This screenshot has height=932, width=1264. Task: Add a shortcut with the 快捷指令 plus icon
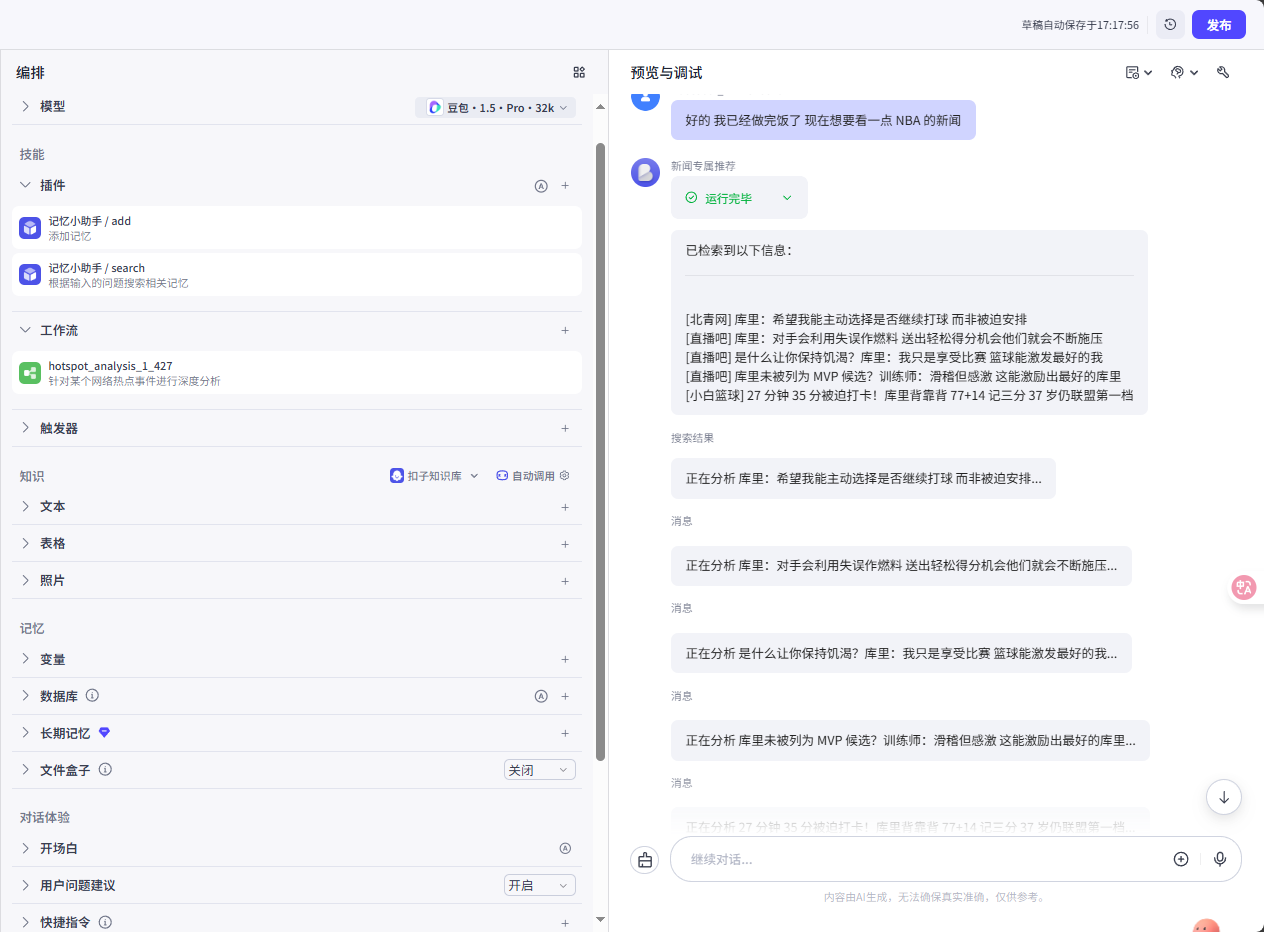pyautogui.click(x=565, y=922)
